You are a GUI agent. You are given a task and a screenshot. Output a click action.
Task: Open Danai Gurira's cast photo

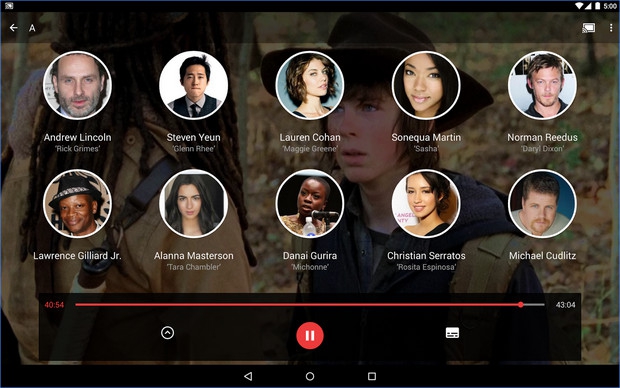coord(310,204)
